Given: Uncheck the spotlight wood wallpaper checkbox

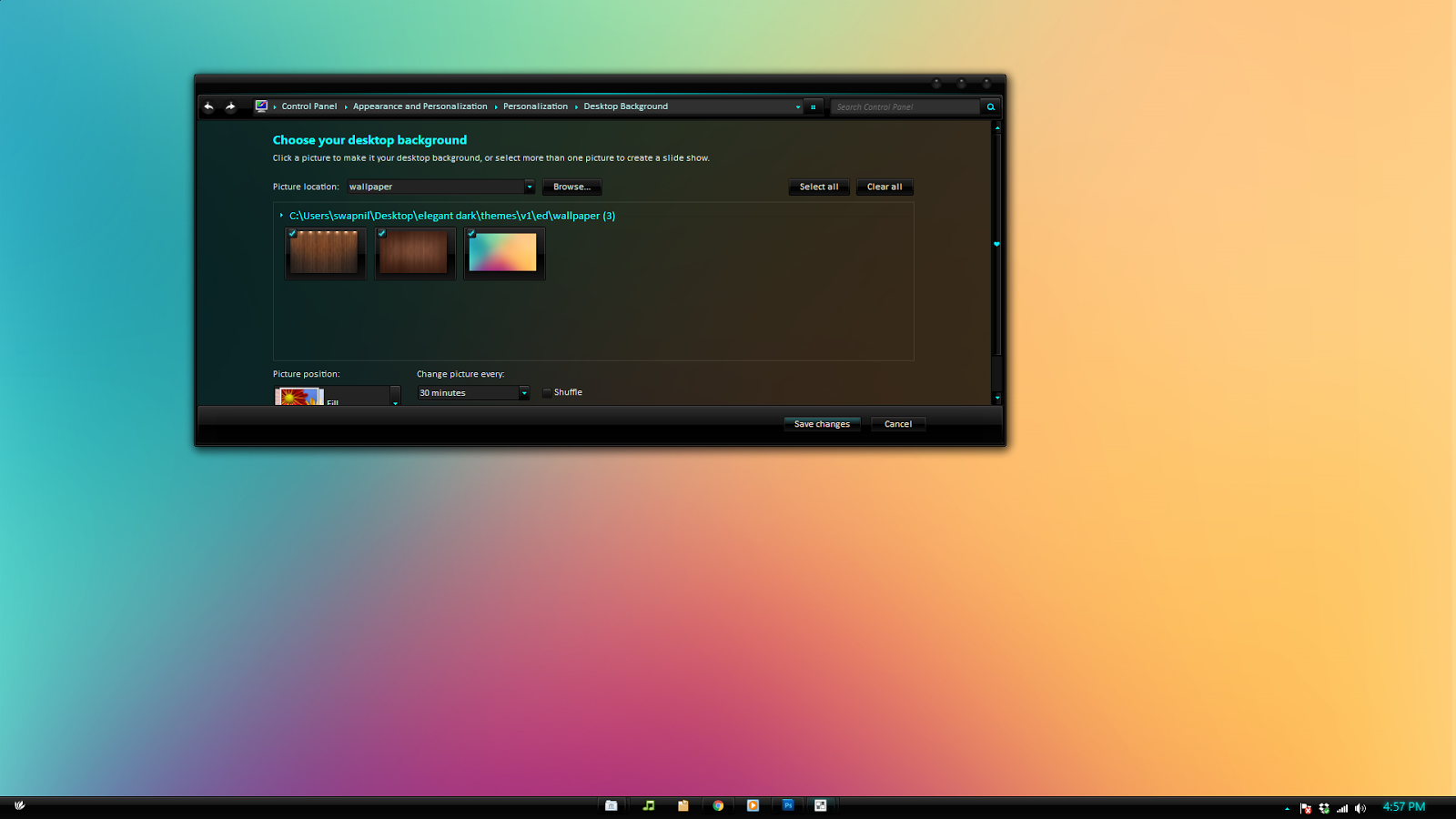Looking at the screenshot, I should point(292,233).
